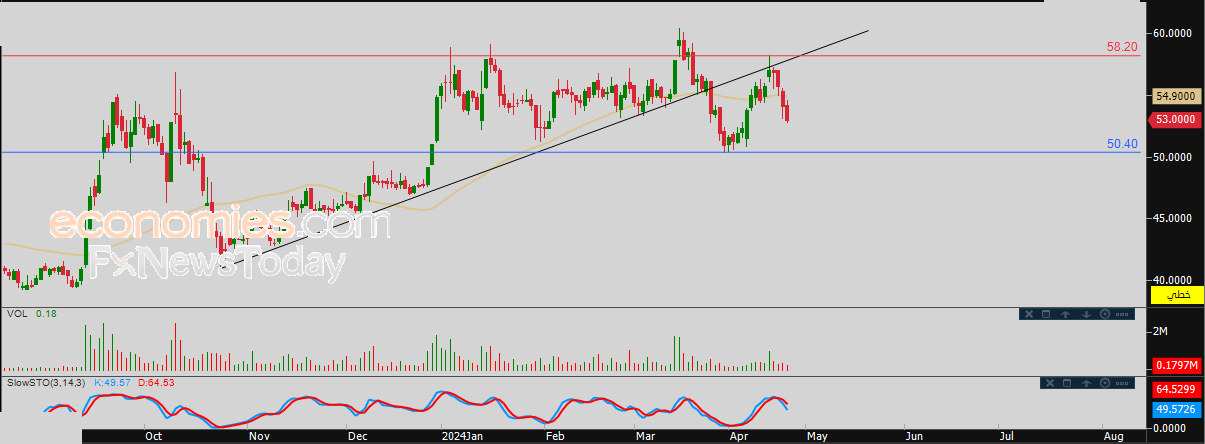Viewport: 1205px width, 444px height.
Task: Move the VOL pane up
Action: click(1065, 314)
